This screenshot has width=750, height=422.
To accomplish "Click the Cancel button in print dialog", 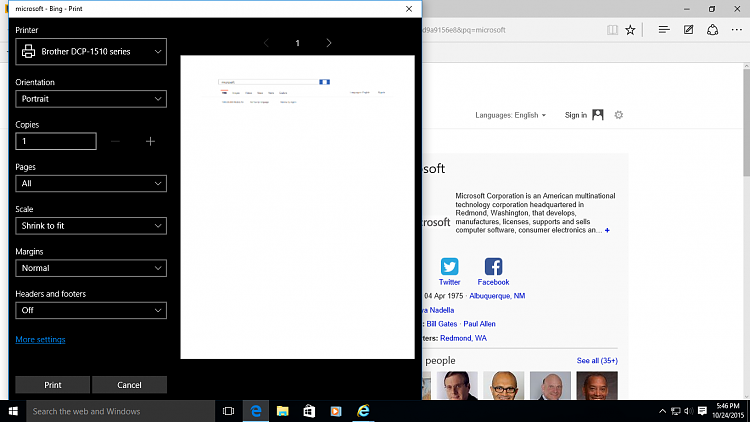I will (129, 385).
